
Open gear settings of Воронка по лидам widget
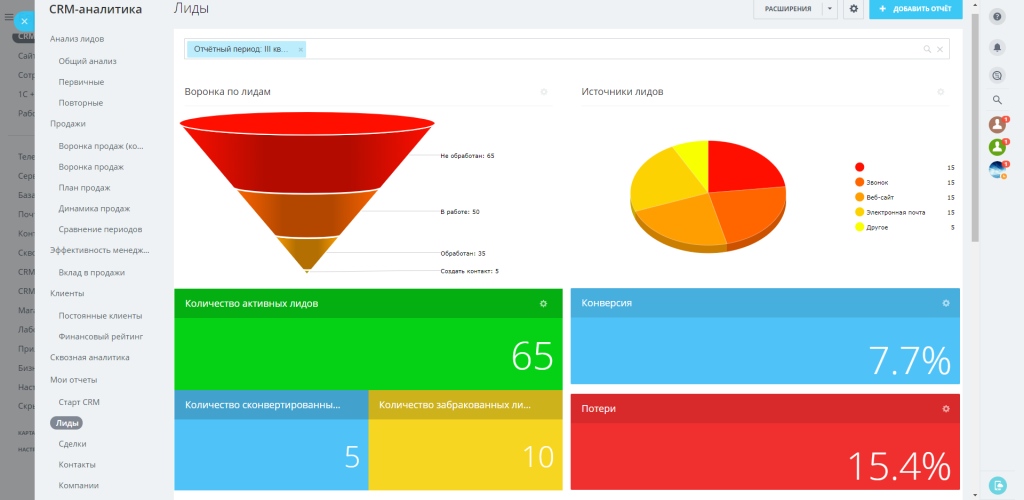tap(543, 92)
